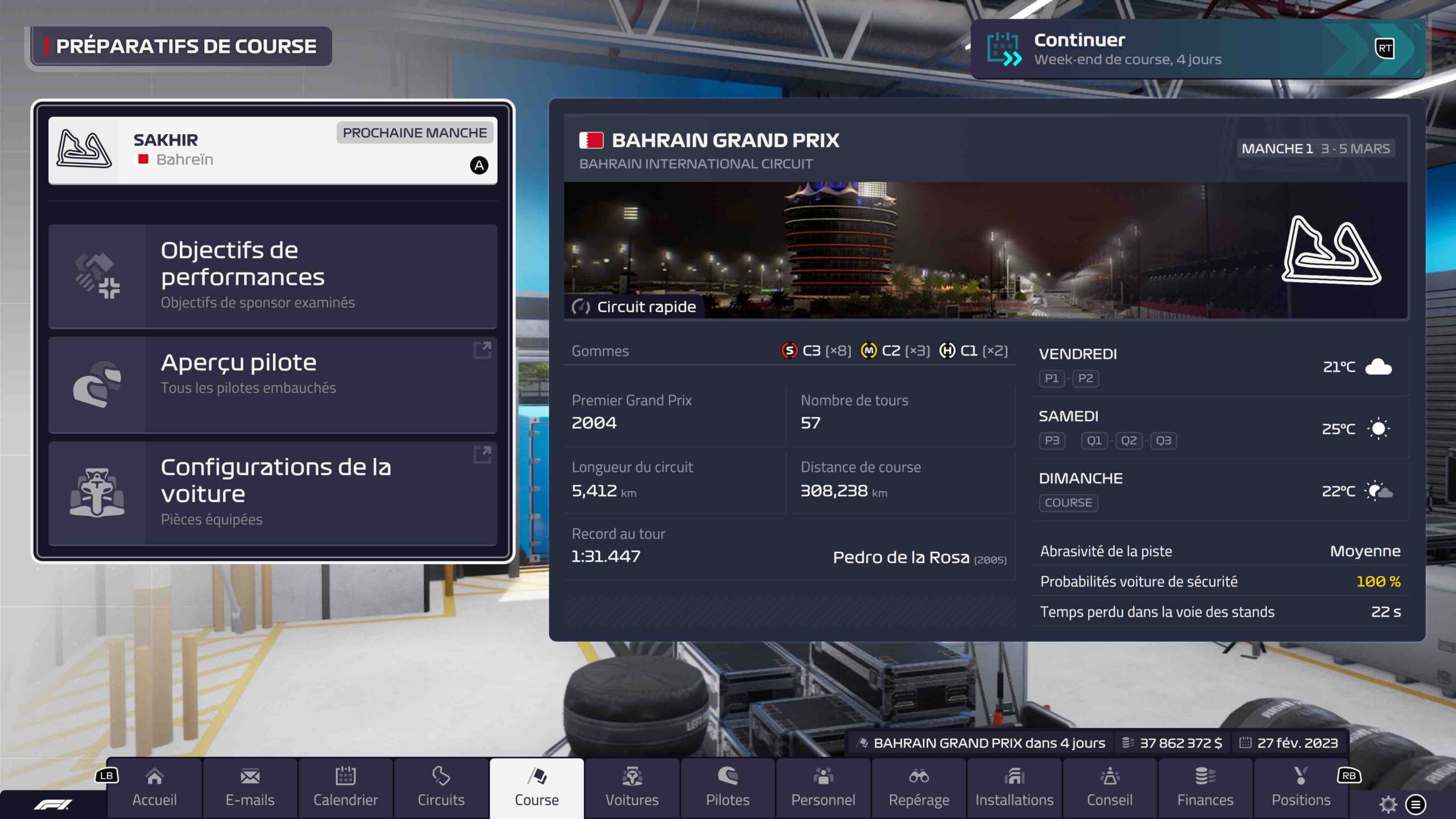
Task: Click the lap record time 1:31.447
Action: [x=606, y=556]
